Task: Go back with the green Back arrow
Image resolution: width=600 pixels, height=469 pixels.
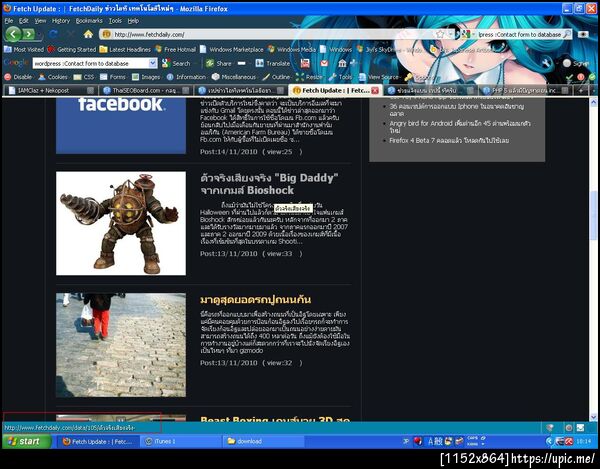Action: 13,34
